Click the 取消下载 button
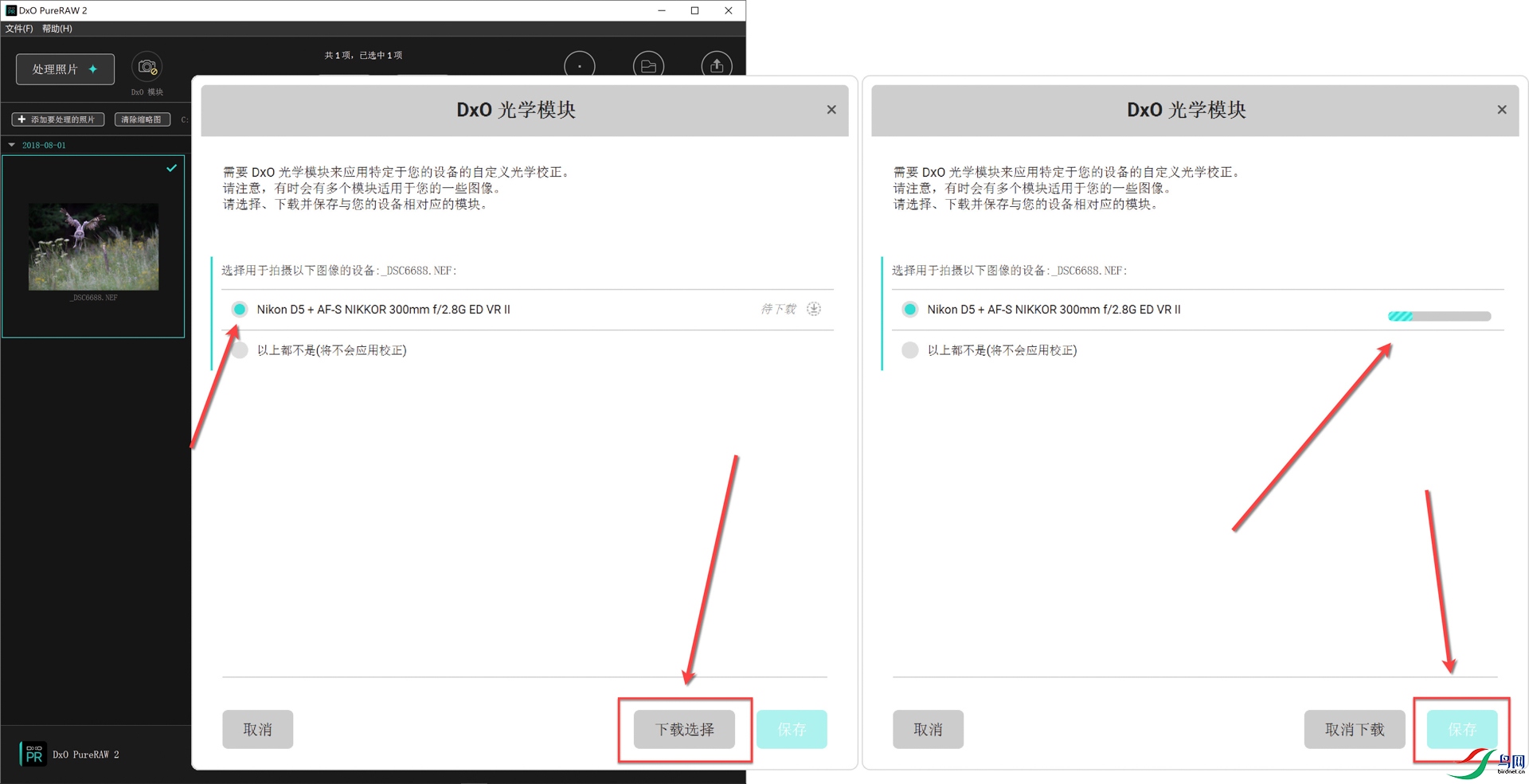Screen dimensions: 1529x784 (1354, 729)
